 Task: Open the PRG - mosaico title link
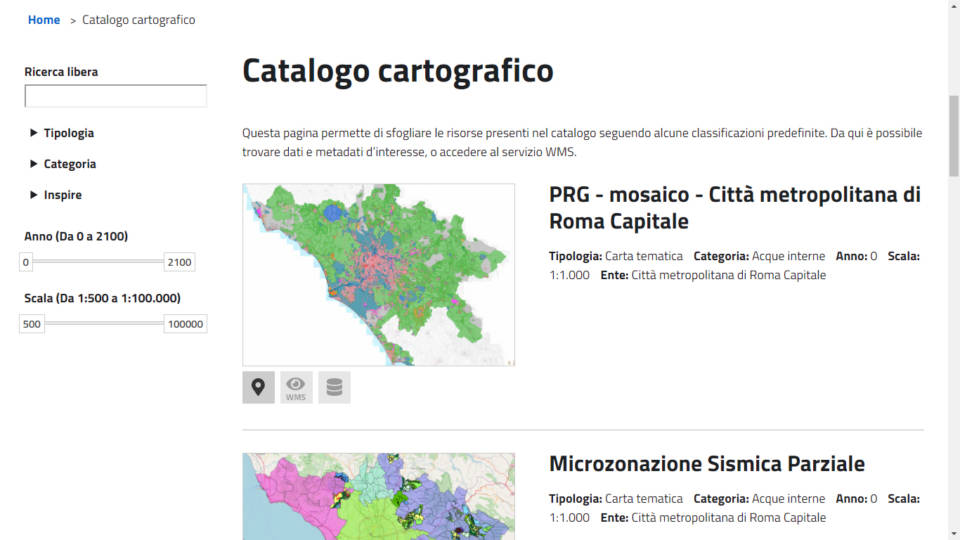click(x=734, y=207)
